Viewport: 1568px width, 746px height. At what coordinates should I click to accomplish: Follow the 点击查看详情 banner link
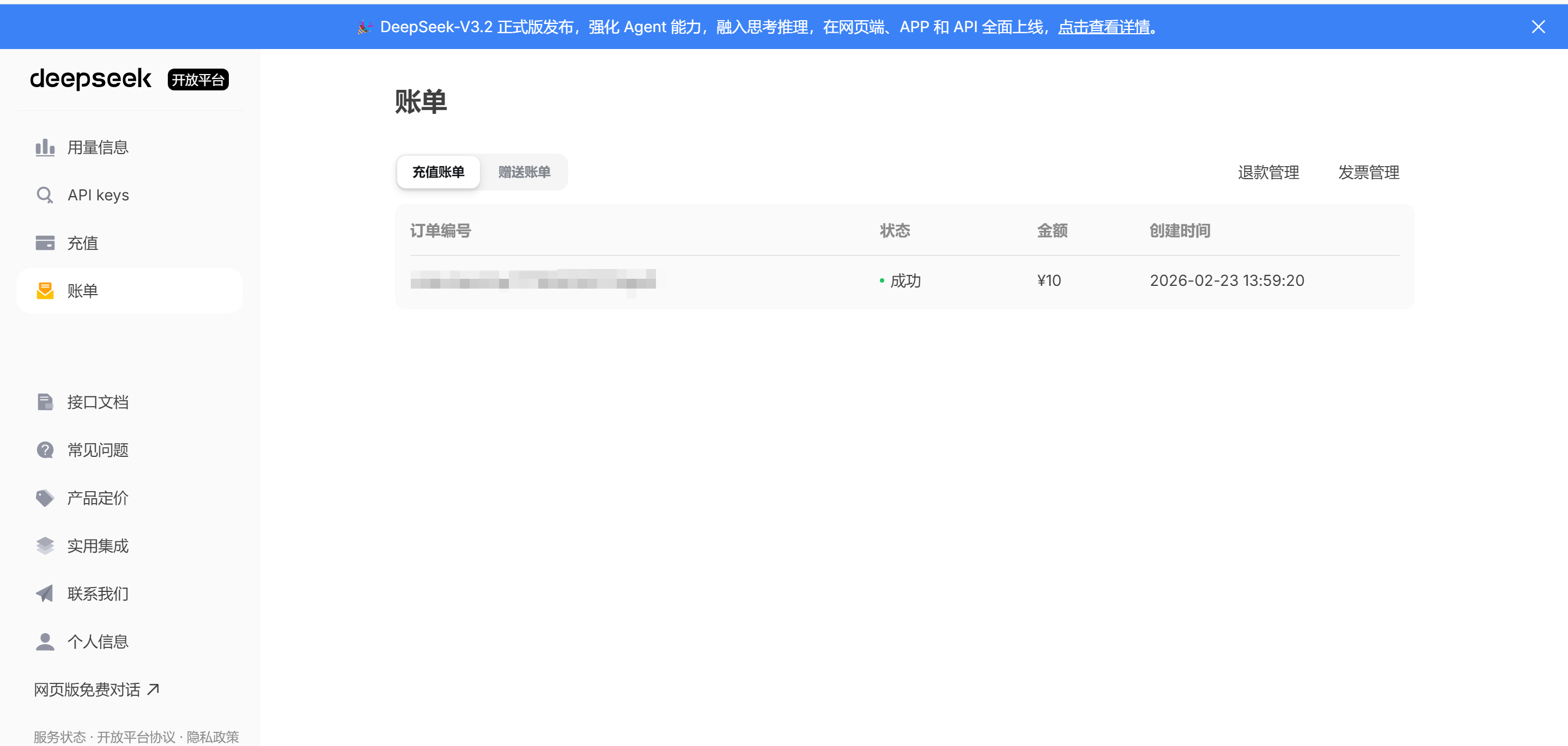[1104, 27]
